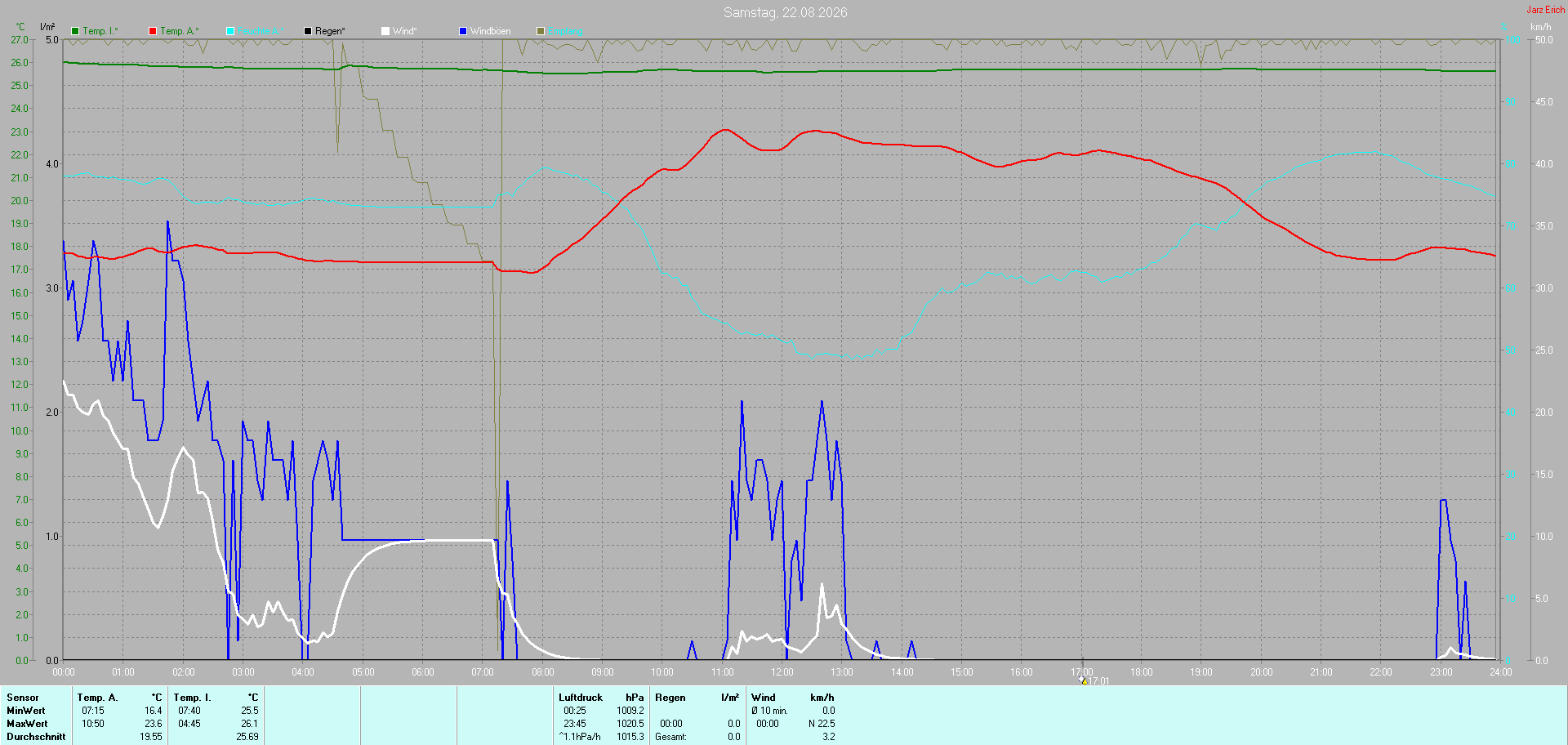1568x745 pixels.
Task: Click the Temp. A. max value 23.6
Action: coord(154,724)
